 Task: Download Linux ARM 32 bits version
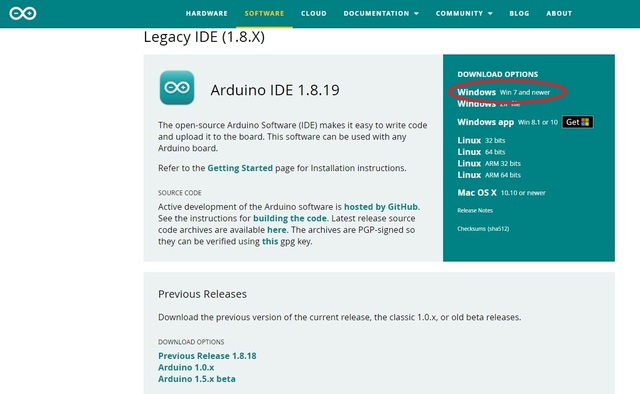[x=489, y=163]
